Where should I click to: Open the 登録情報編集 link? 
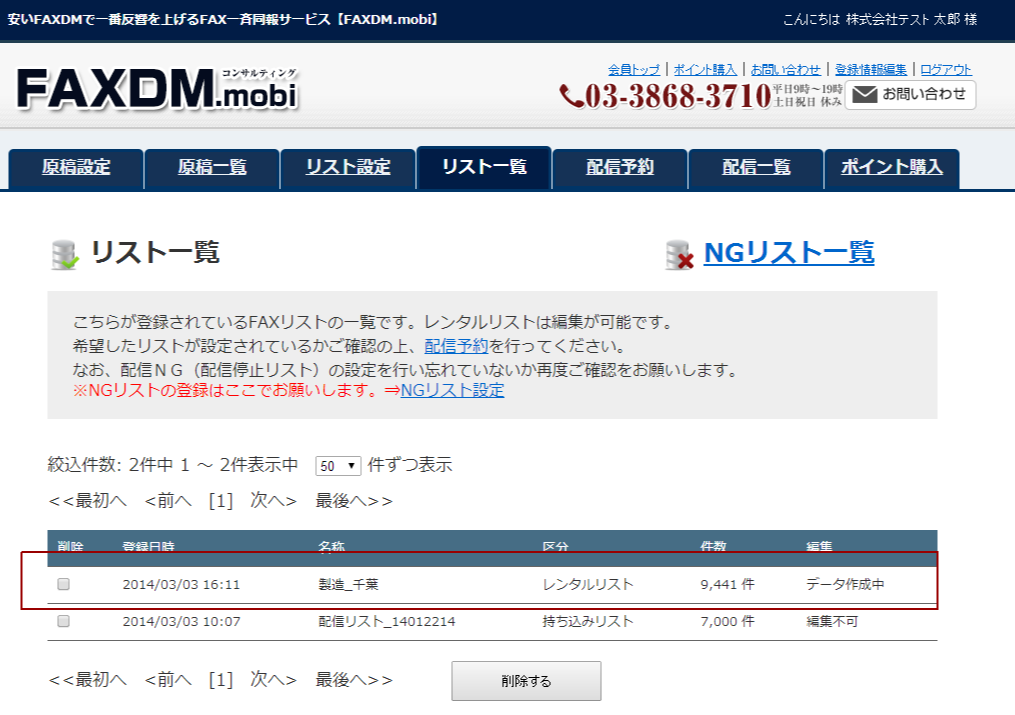871,69
